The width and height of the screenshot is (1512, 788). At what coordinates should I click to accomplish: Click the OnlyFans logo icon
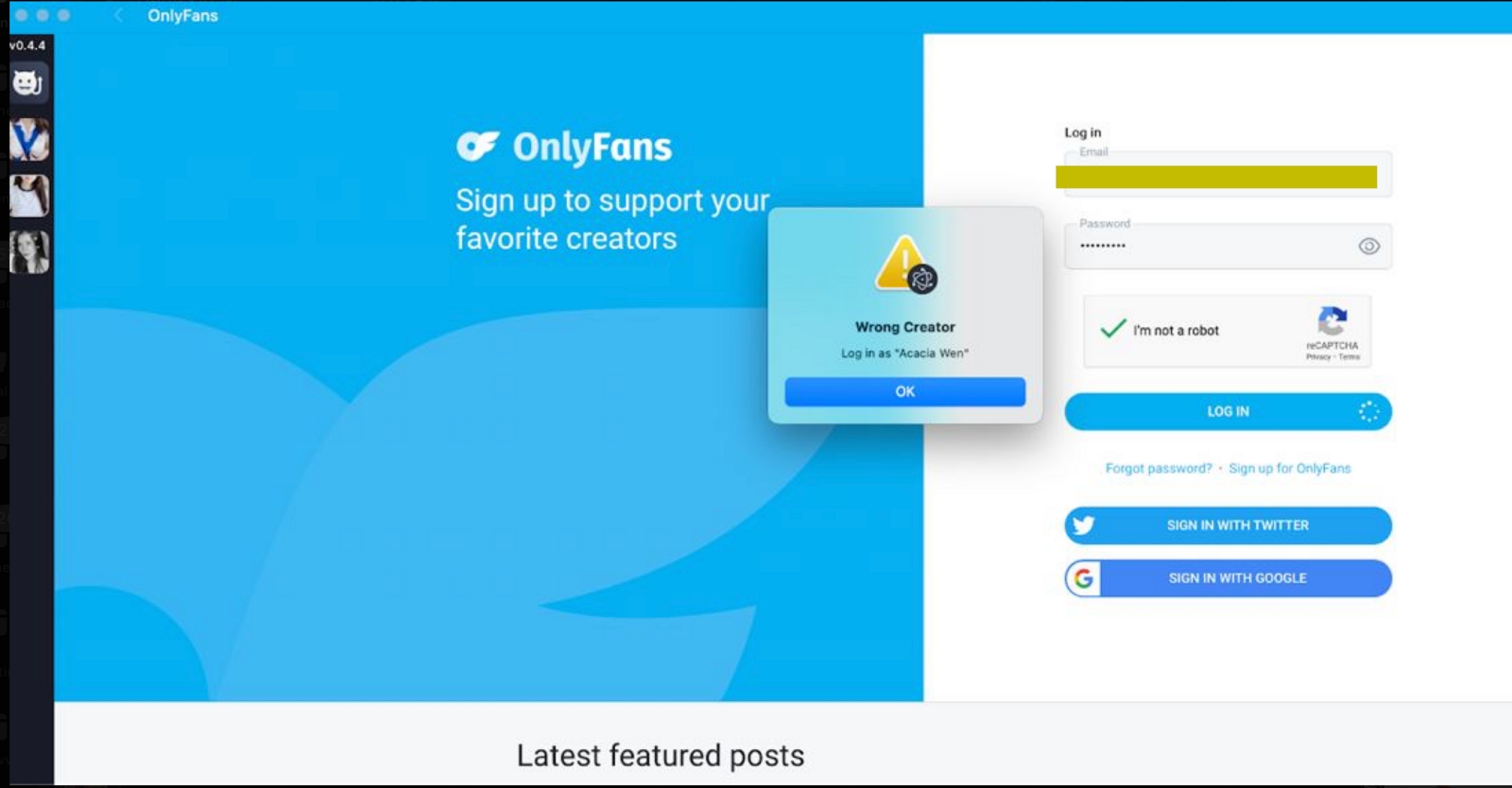tap(477, 146)
